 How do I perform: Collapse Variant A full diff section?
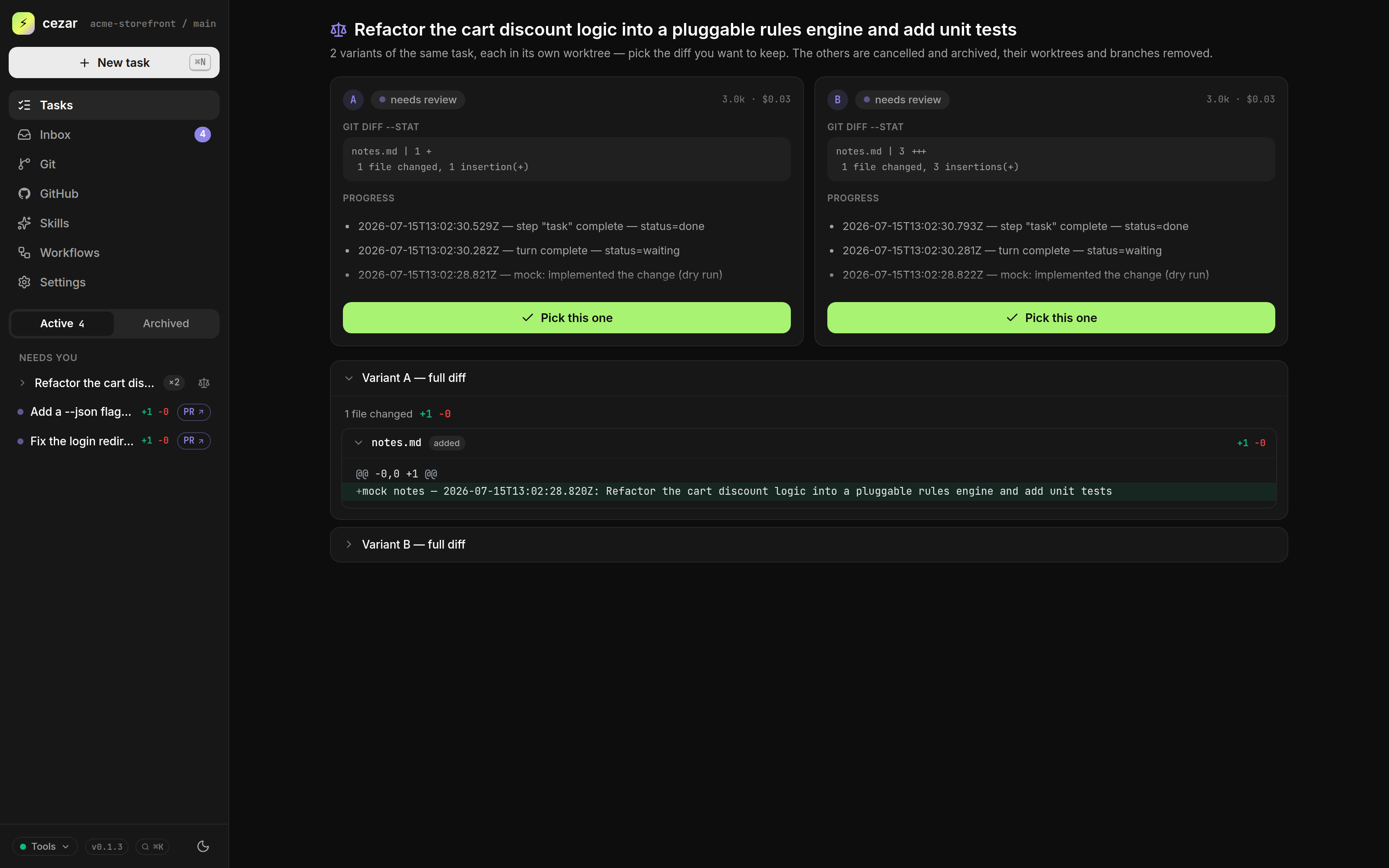809,378
